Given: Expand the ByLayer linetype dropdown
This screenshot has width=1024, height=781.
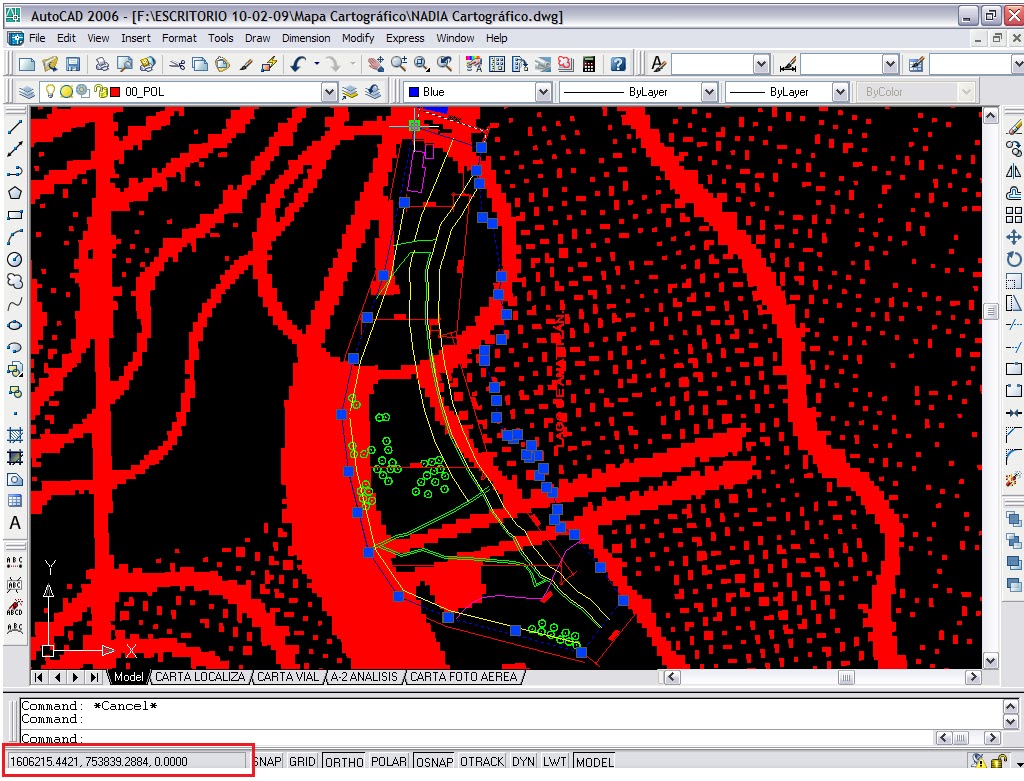Looking at the screenshot, I should point(708,92).
